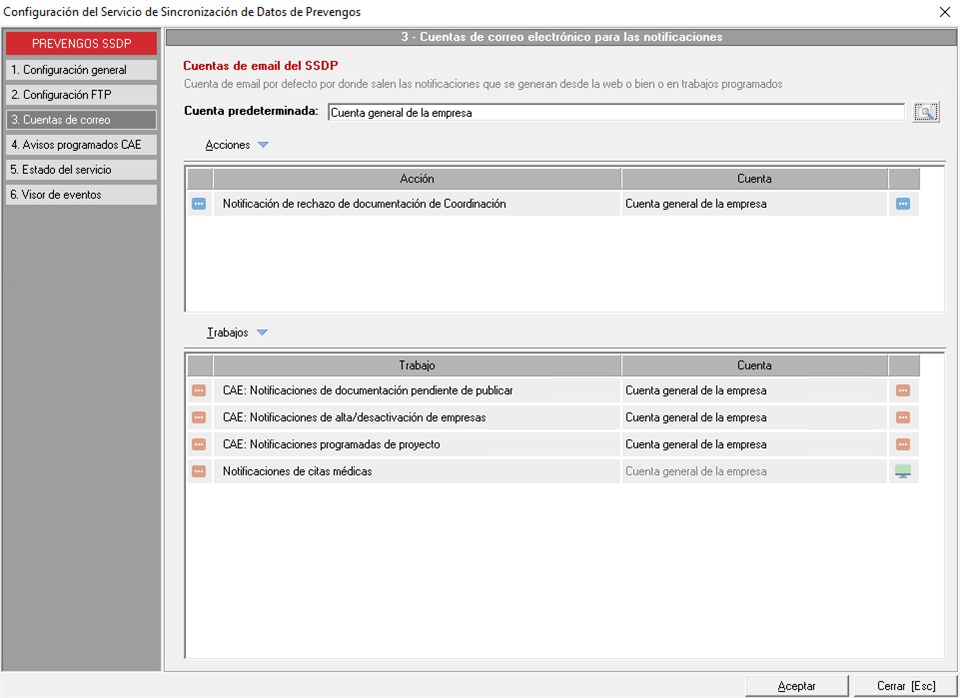
Task: Click the Acción column header
Action: (416, 179)
